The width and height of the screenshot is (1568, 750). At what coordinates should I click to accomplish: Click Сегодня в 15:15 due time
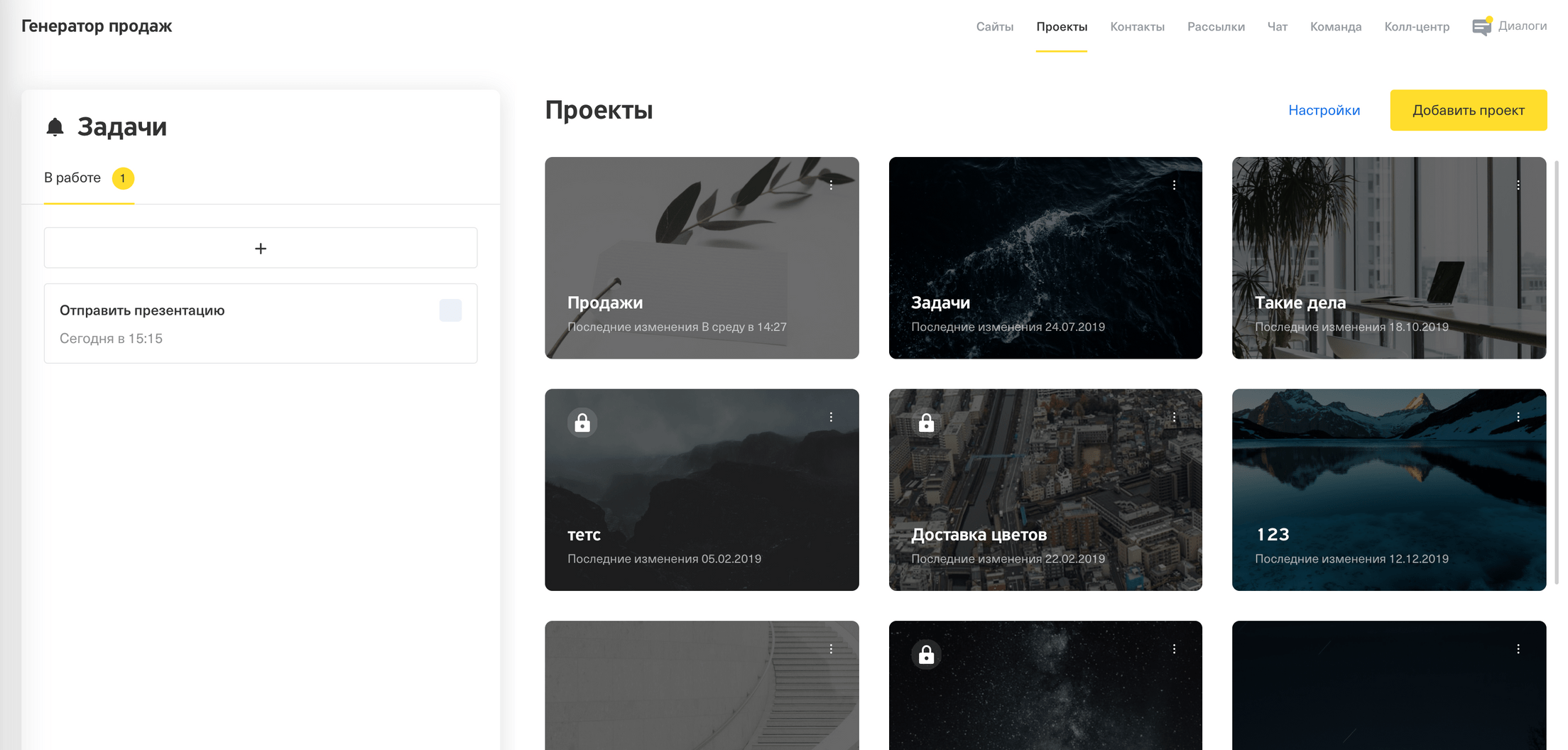pyautogui.click(x=111, y=339)
